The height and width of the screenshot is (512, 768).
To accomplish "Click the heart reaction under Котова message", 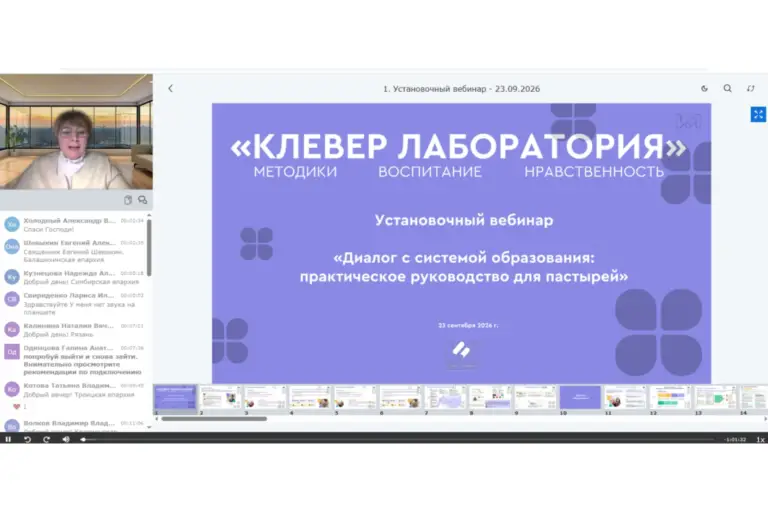I will pyautogui.click(x=17, y=407).
